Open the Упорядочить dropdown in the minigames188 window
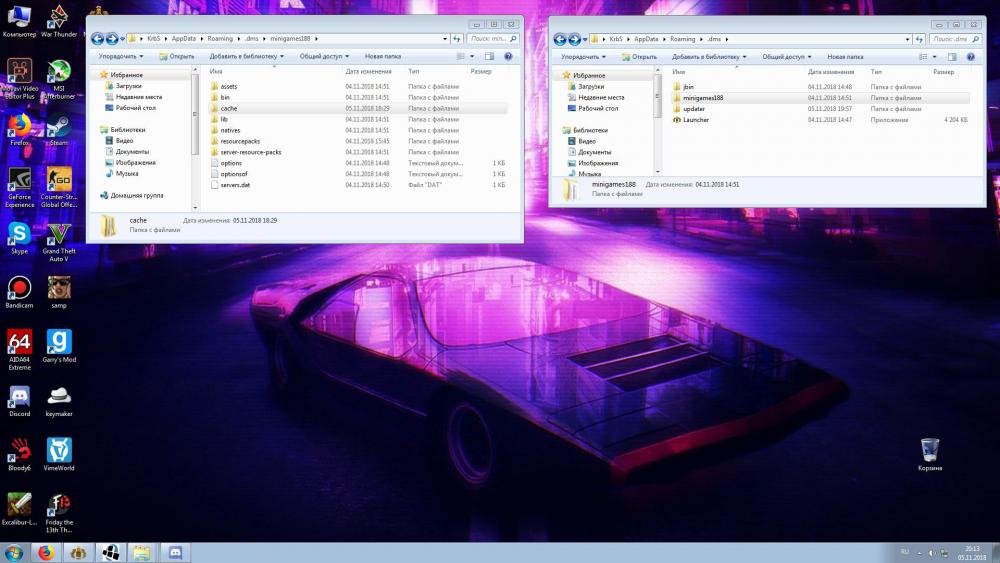This screenshot has height=563, width=1000. point(121,57)
